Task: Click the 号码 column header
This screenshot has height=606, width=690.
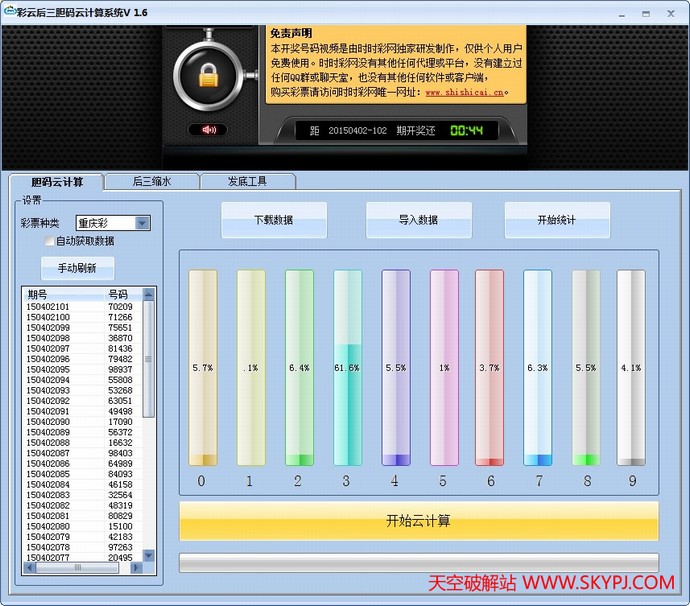Action: click(x=118, y=294)
